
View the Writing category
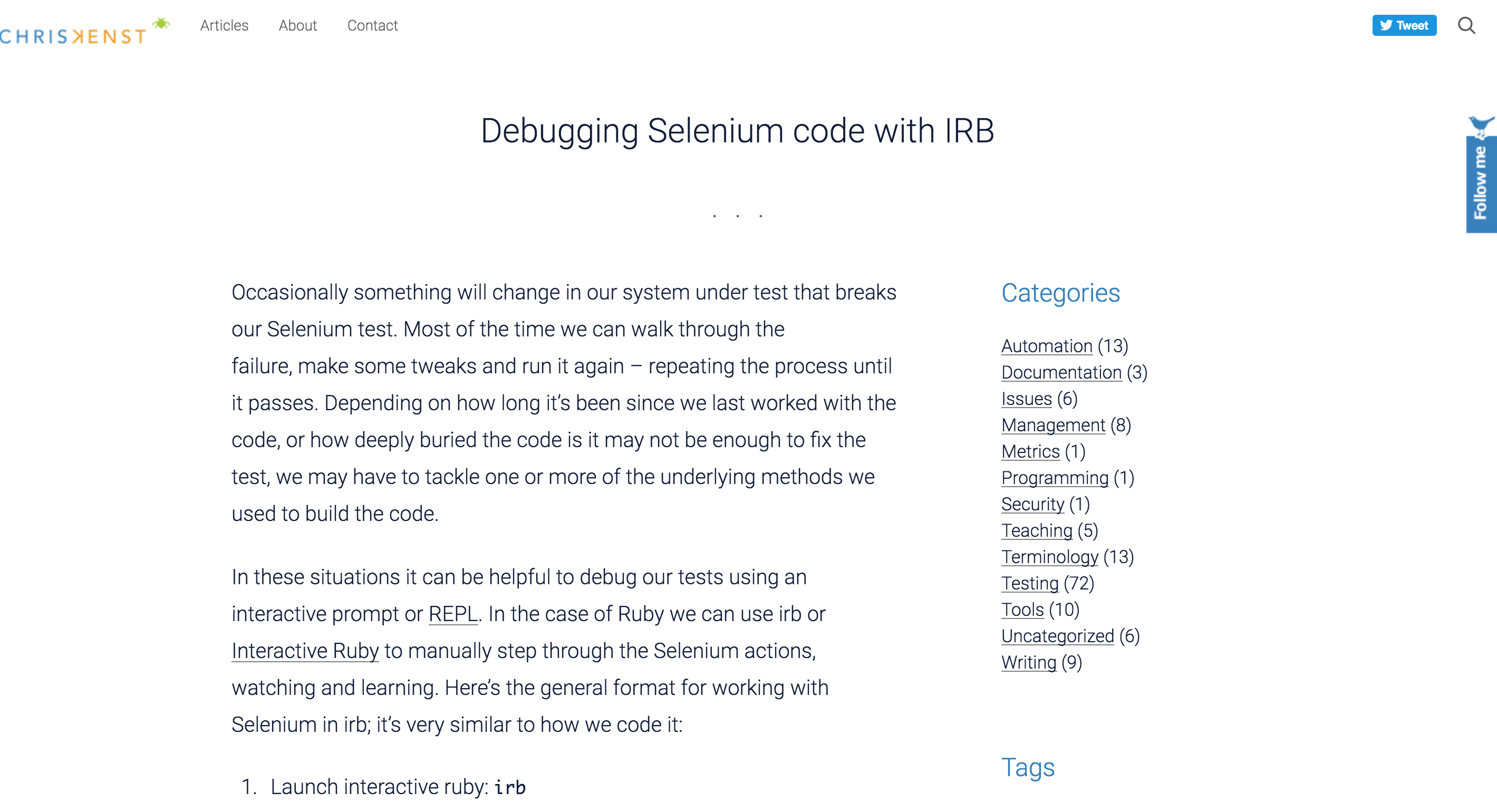1028,662
